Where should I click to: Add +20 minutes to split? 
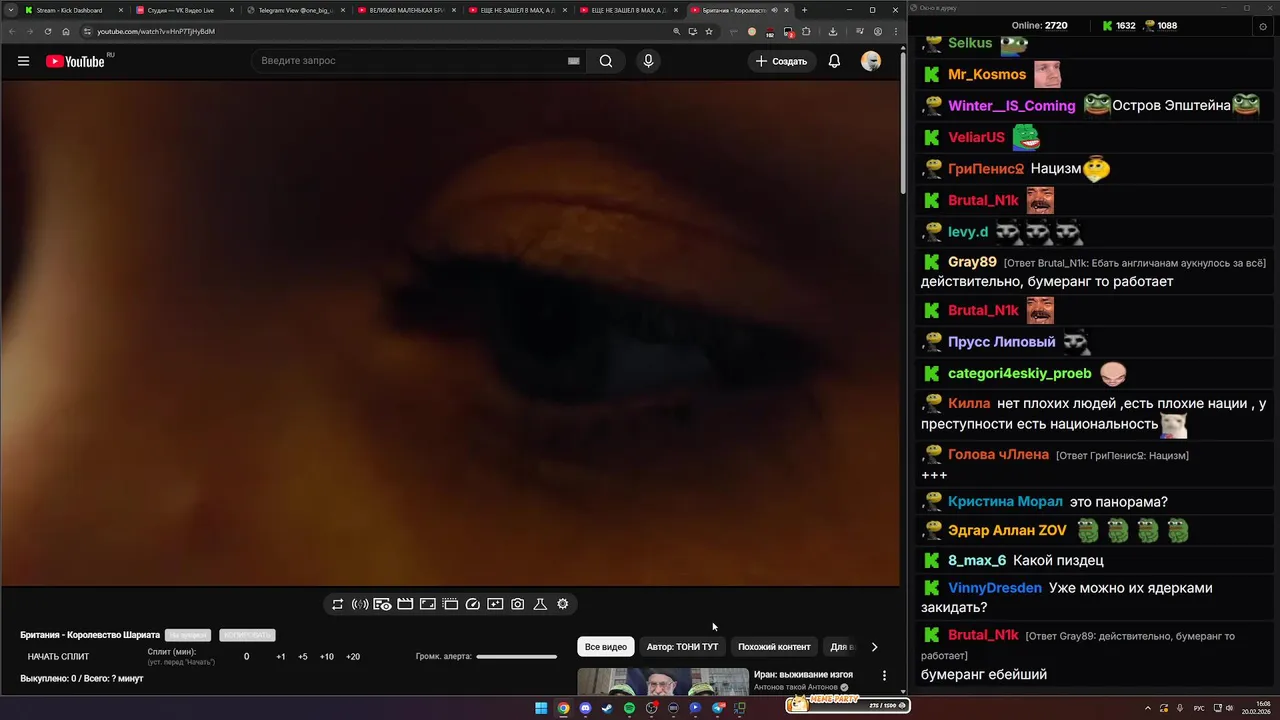[x=353, y=657]
